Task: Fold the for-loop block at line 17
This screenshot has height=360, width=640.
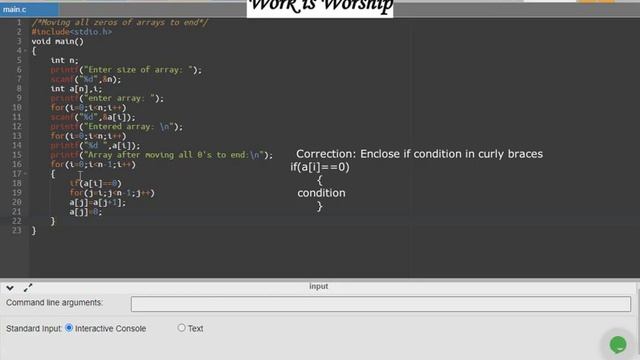Action: pos(25,174)
